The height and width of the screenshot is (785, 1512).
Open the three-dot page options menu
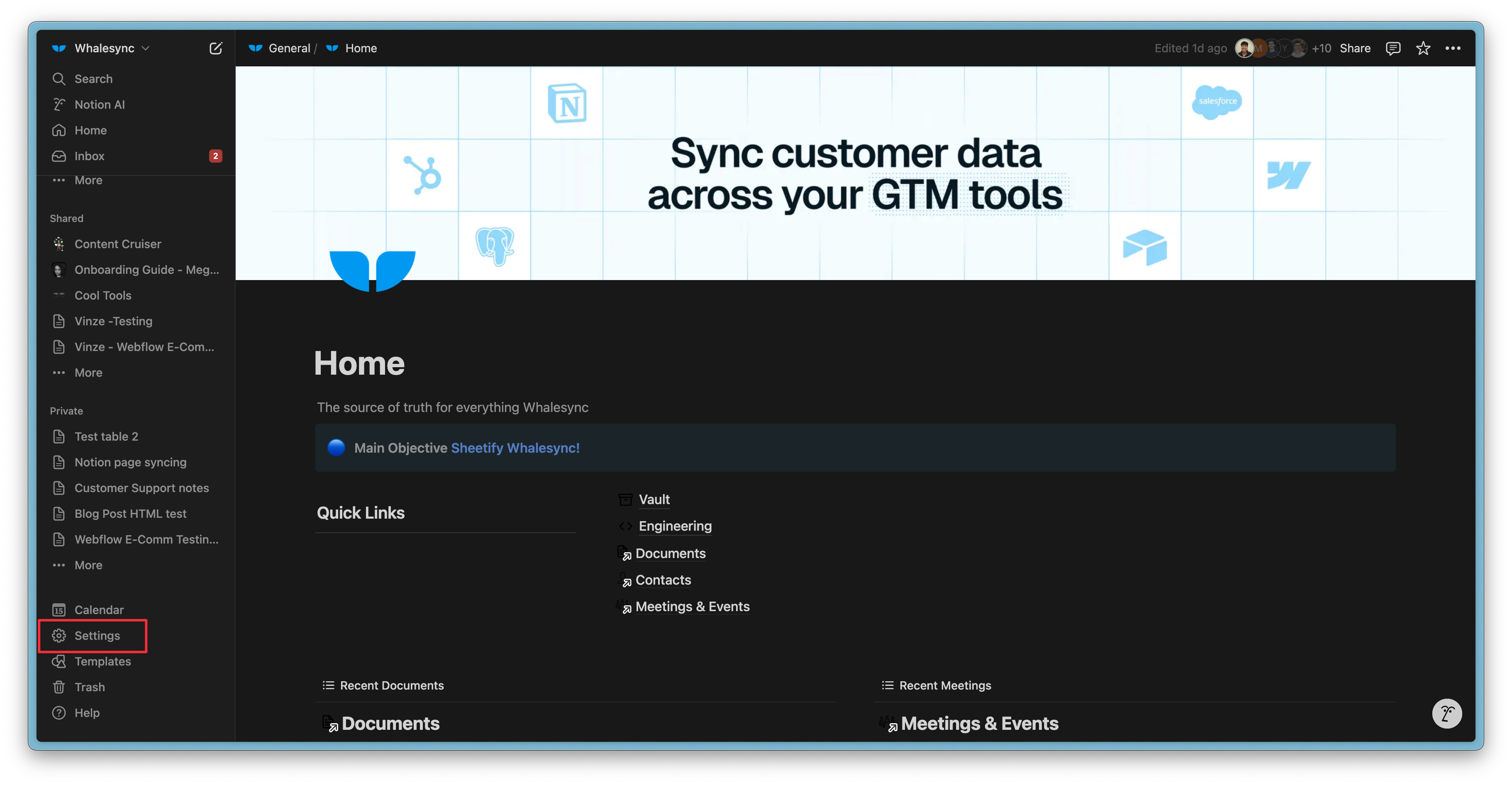(1453, 48)
